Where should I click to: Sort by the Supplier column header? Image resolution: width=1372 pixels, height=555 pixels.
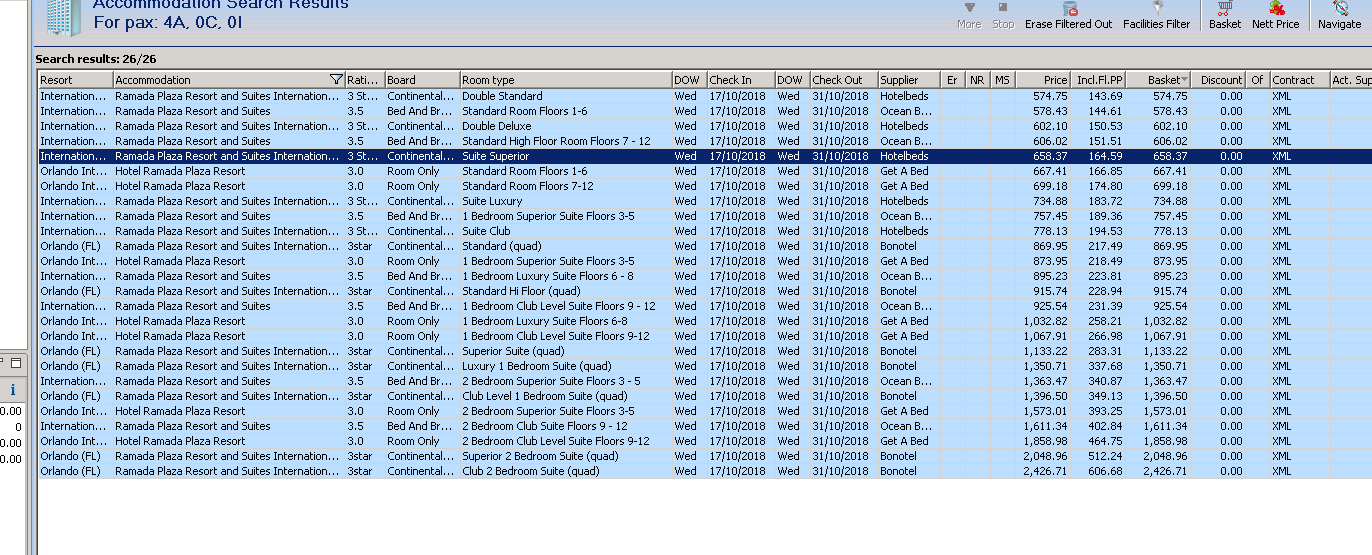(909, 80)
